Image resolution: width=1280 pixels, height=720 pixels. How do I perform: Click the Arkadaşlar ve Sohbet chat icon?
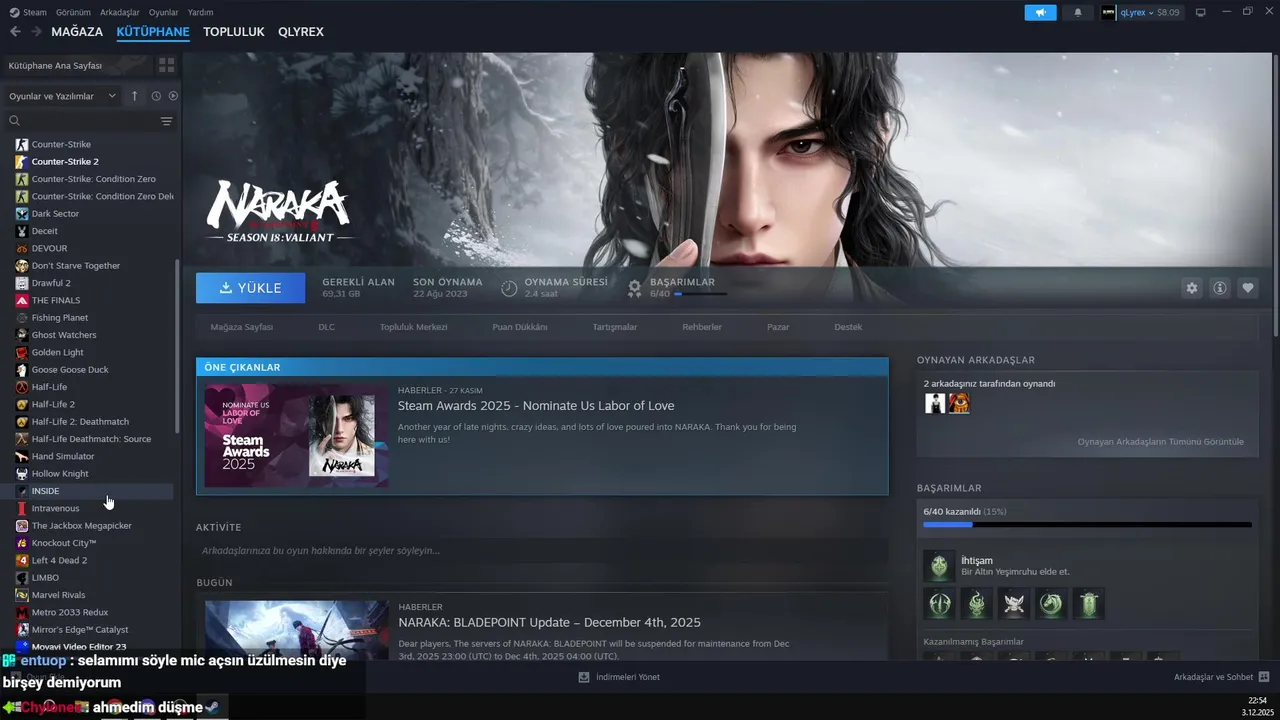click(x=1264, y=677)
